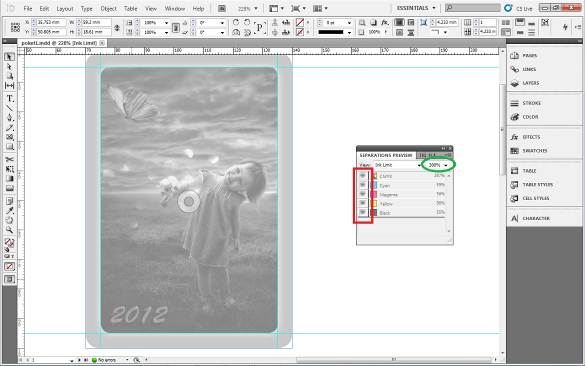Click the reference point locator grid
Image resolution: width=585 pixels, height=366 pixels.
point(15,27)
